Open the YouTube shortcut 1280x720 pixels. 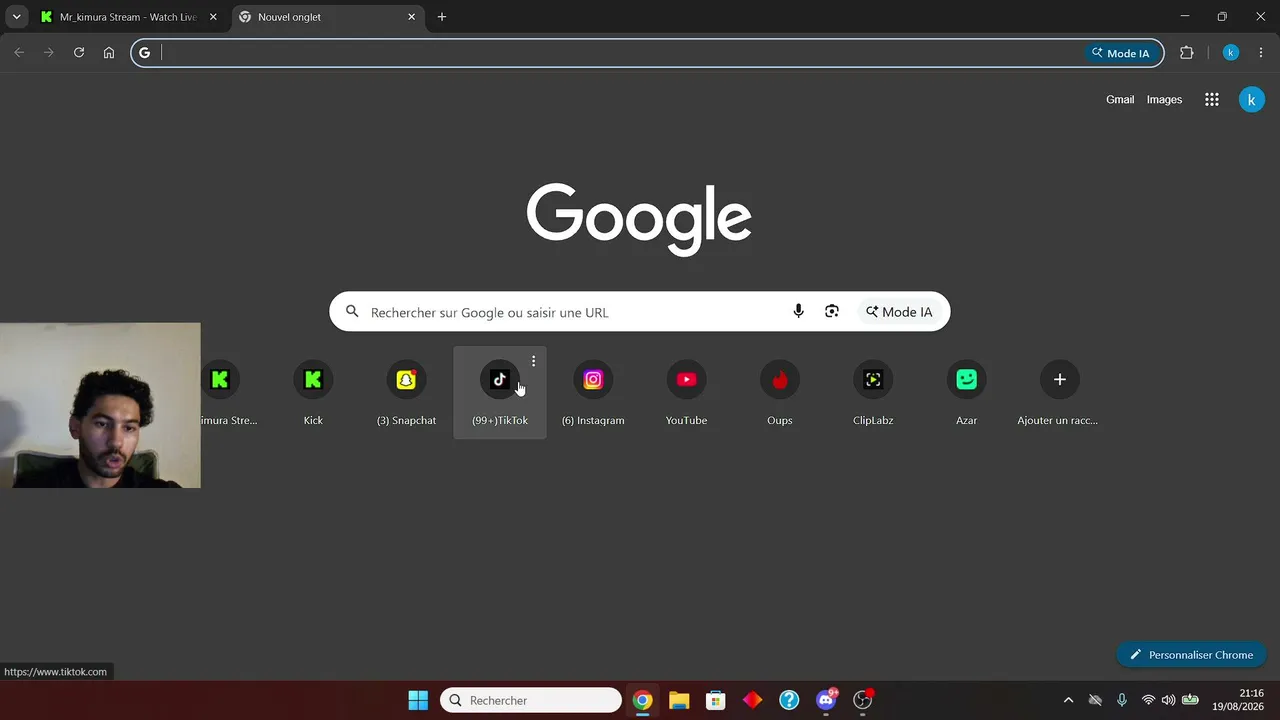pos(686,393)
